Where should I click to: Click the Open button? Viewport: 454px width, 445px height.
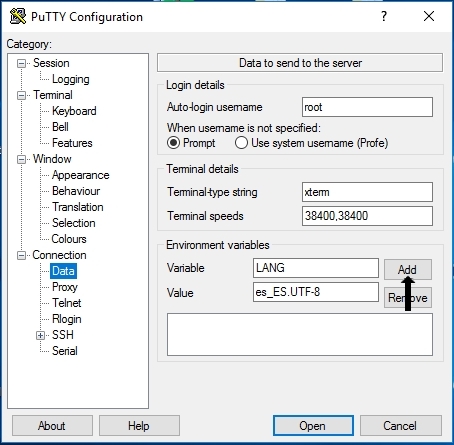pyautogui.click(x=313, y=425)
